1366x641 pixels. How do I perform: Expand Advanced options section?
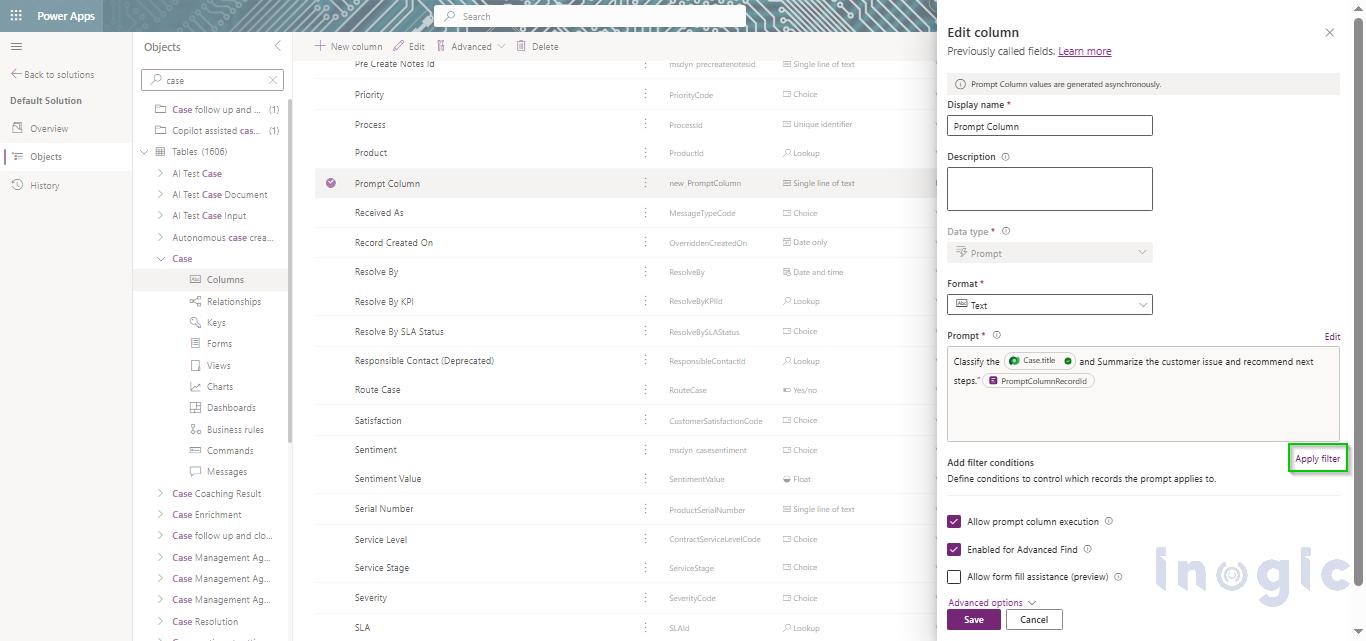click(x=992, y=603)
